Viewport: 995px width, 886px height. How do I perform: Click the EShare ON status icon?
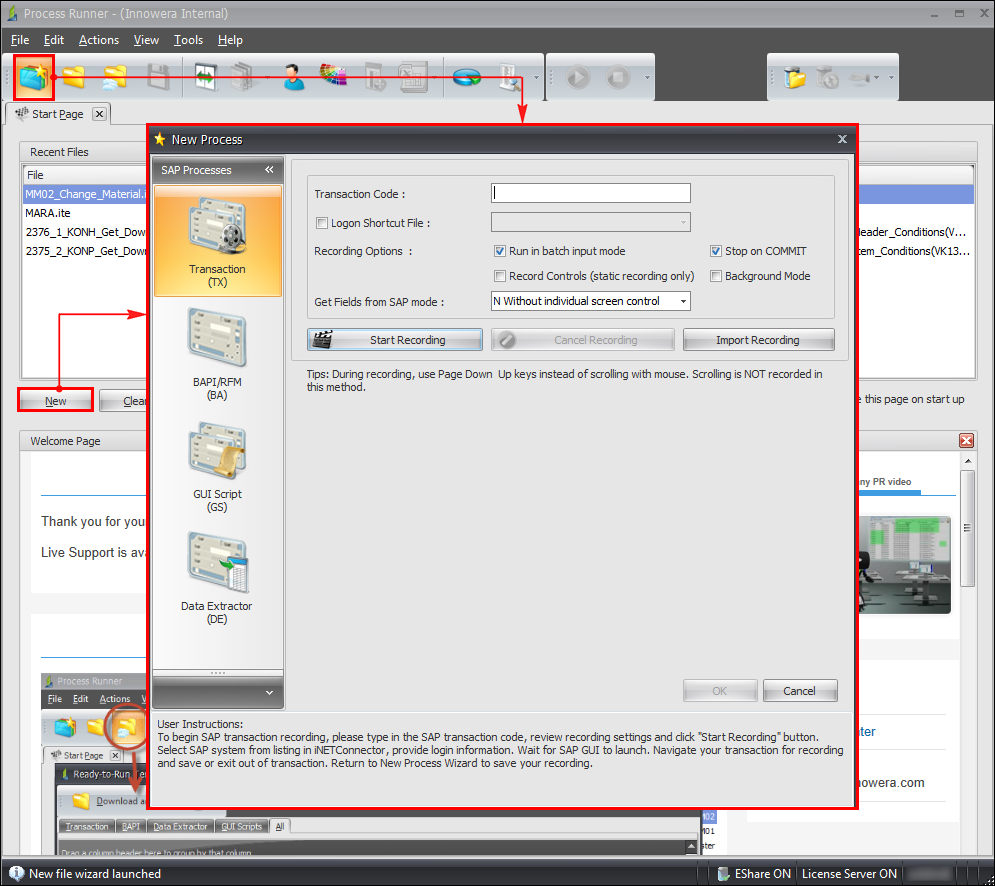[x=723, y=874]
